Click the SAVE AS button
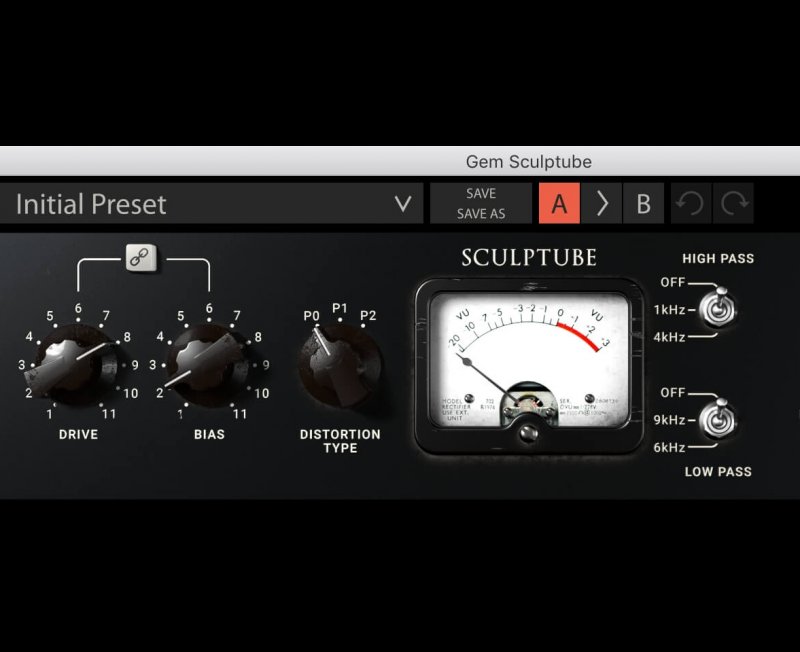The height and width of the screenshot is (652, 800). [x=481, y=214]
